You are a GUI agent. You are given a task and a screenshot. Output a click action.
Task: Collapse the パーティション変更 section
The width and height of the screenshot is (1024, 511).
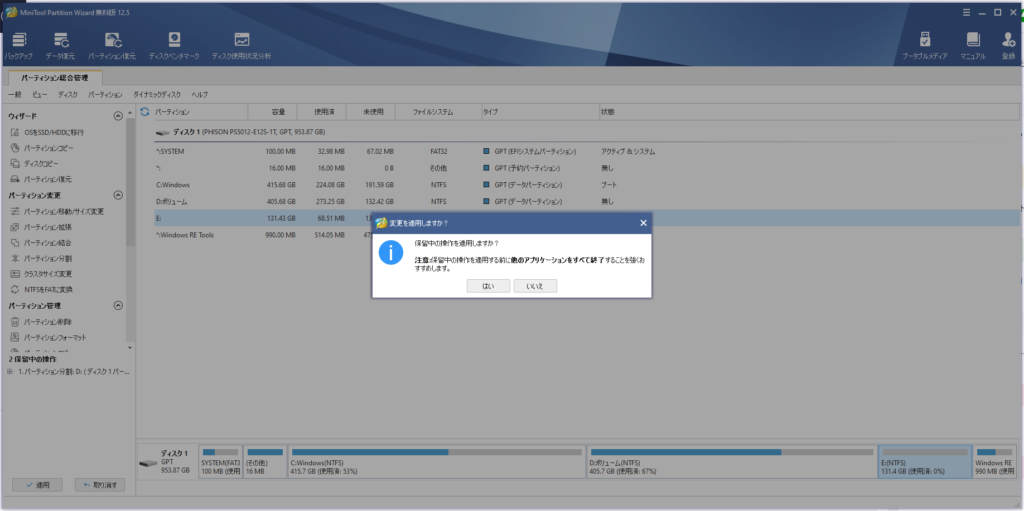(118, 195)
